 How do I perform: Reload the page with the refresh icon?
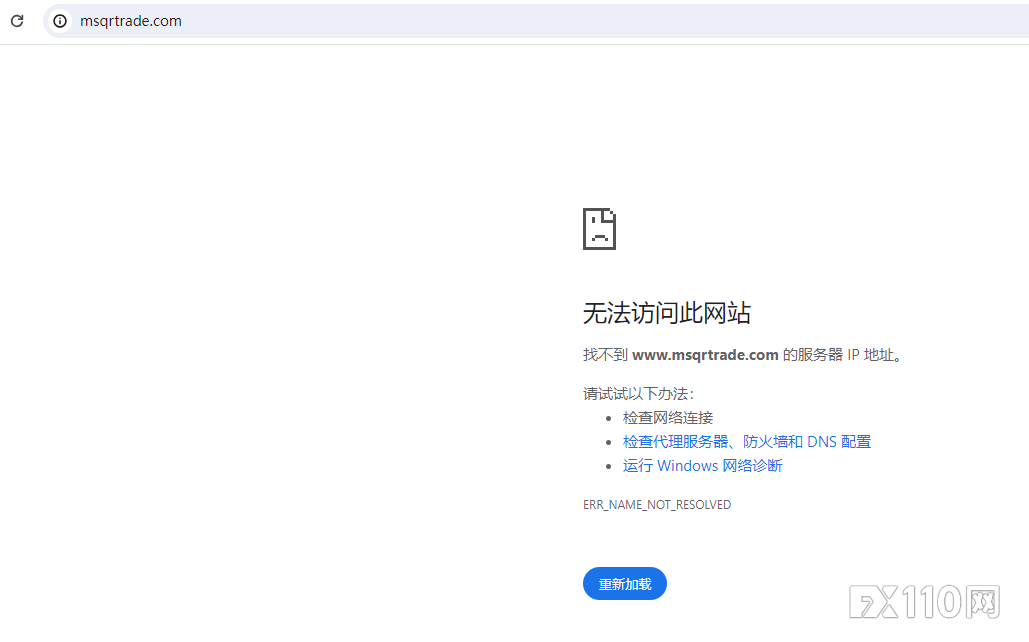tap(17, 21)
